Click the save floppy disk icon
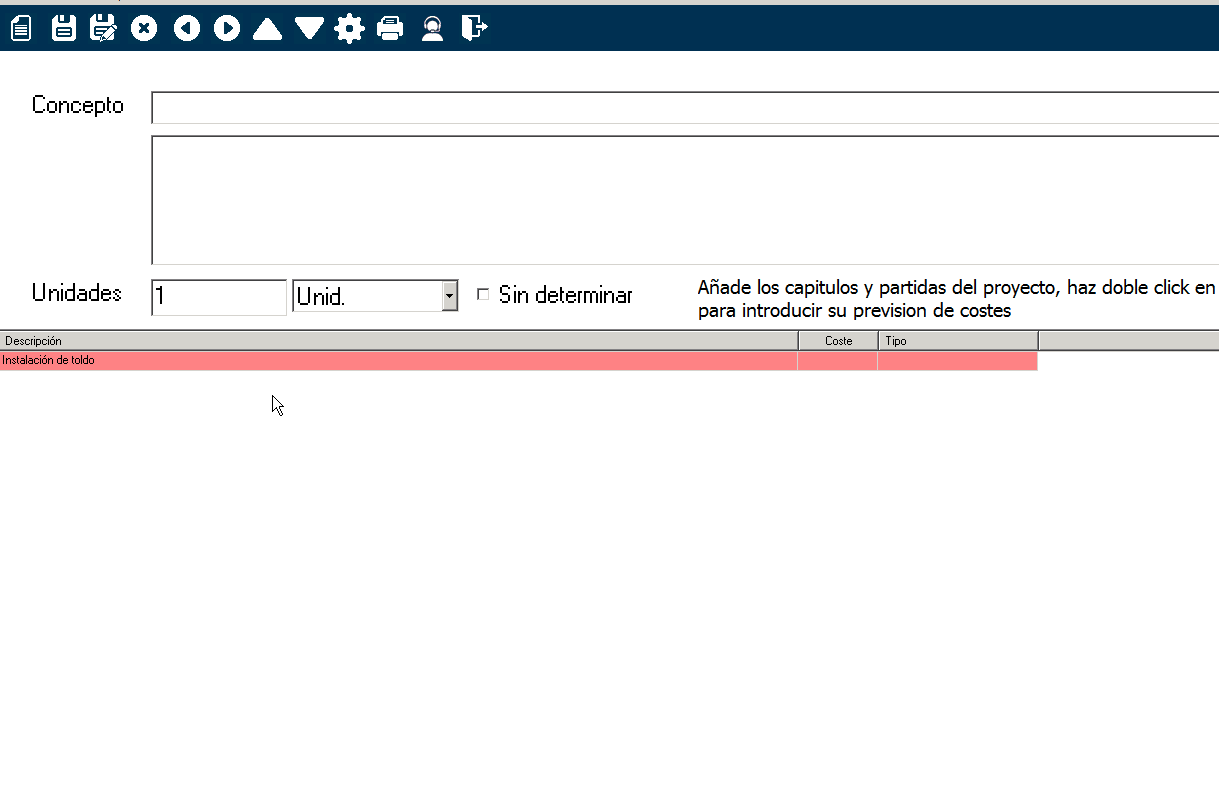This screenshot has width=1219, height=796. [64, 28]
